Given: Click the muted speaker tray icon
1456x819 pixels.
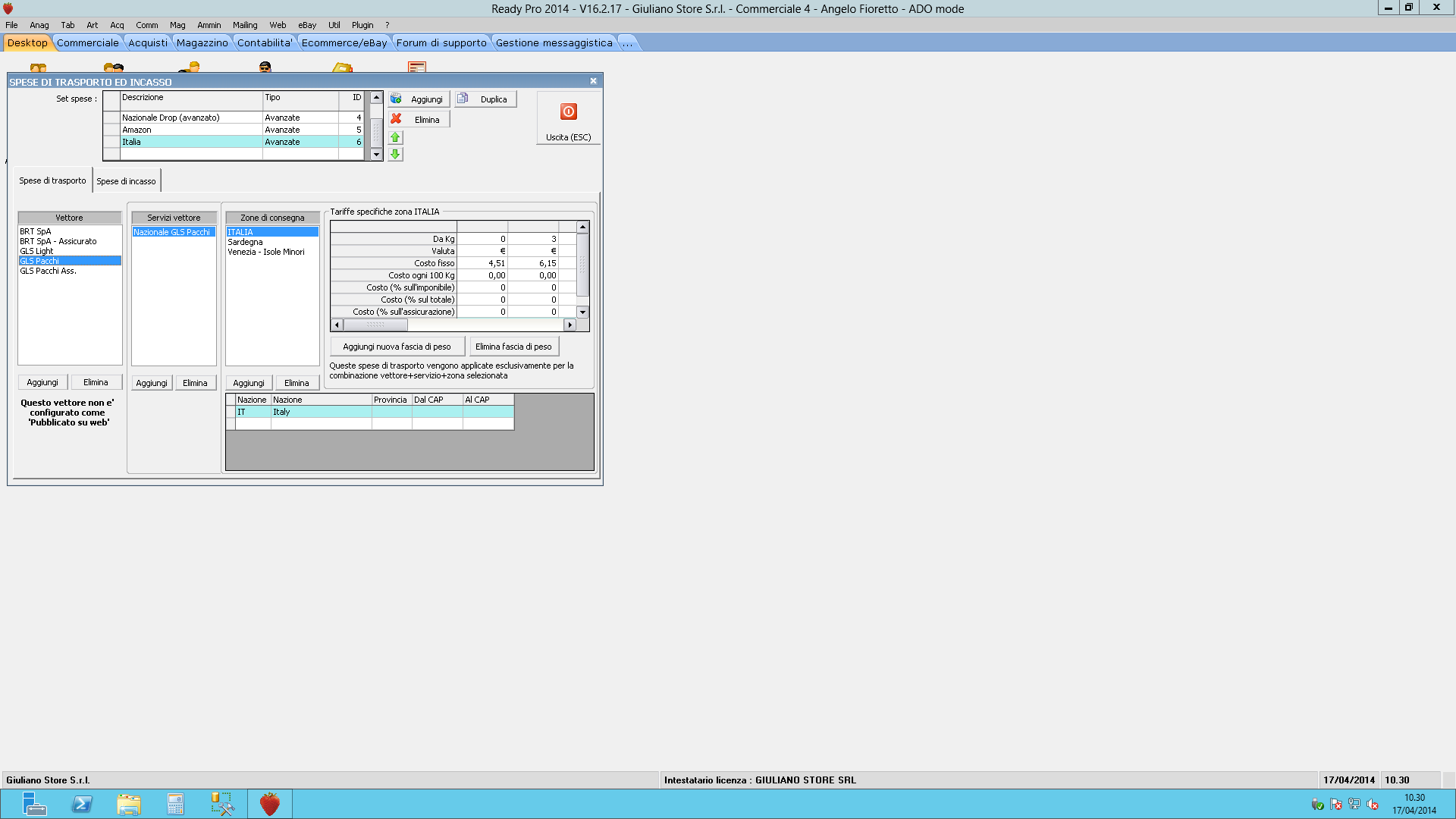Looking at the screenshot, I should [1373, 805].
